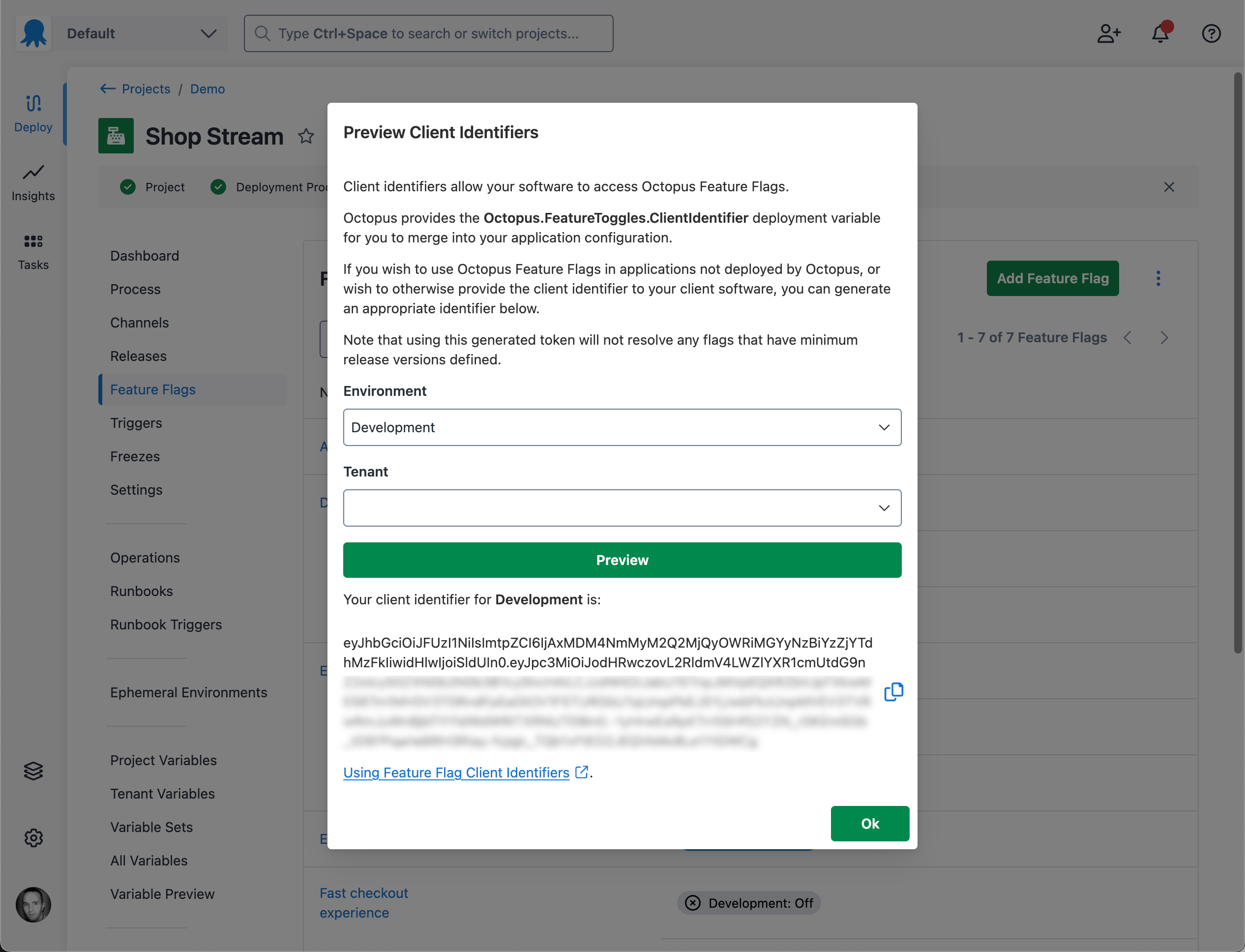Go to next feature flags page
Screen dimensions: 1245x952
point(1164,338)
